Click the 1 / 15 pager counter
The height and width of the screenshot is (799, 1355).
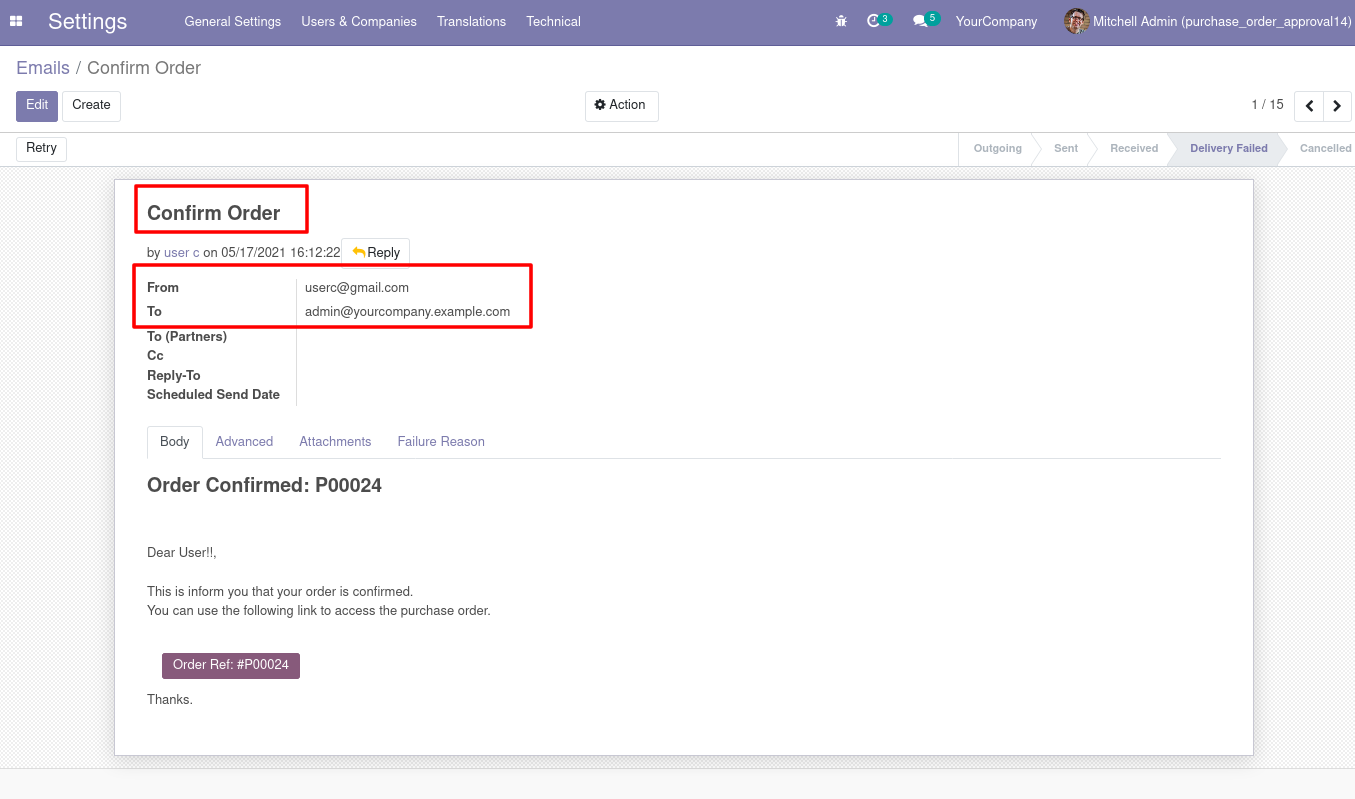coord(1267,105)
